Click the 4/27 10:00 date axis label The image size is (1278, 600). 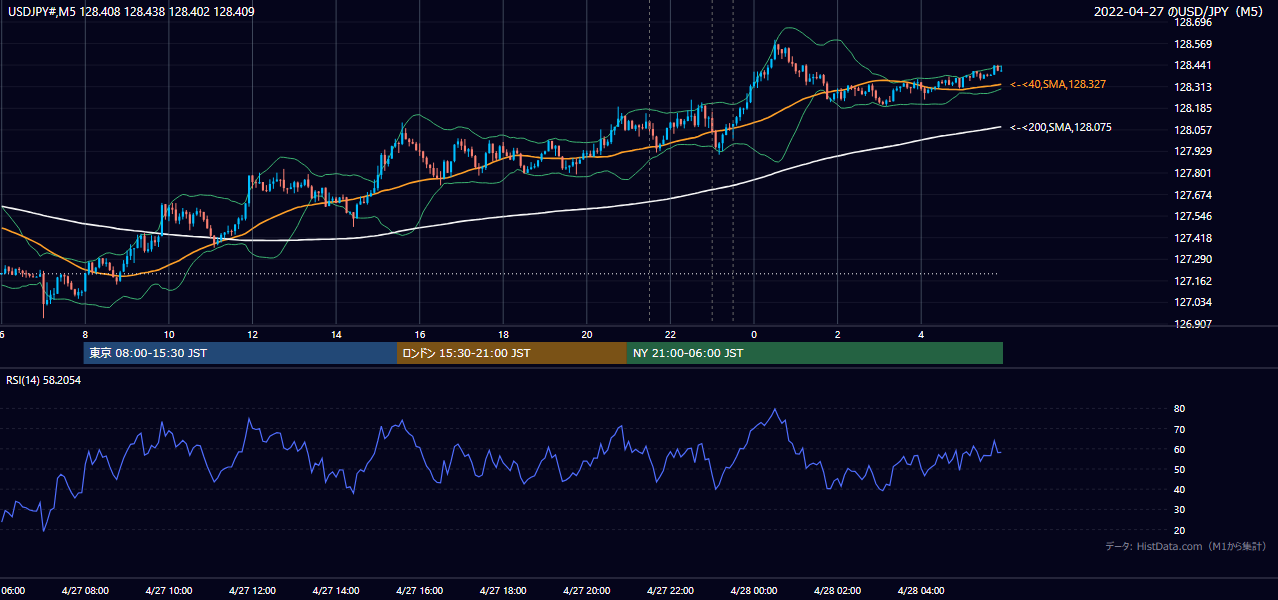tap(168, 591)
